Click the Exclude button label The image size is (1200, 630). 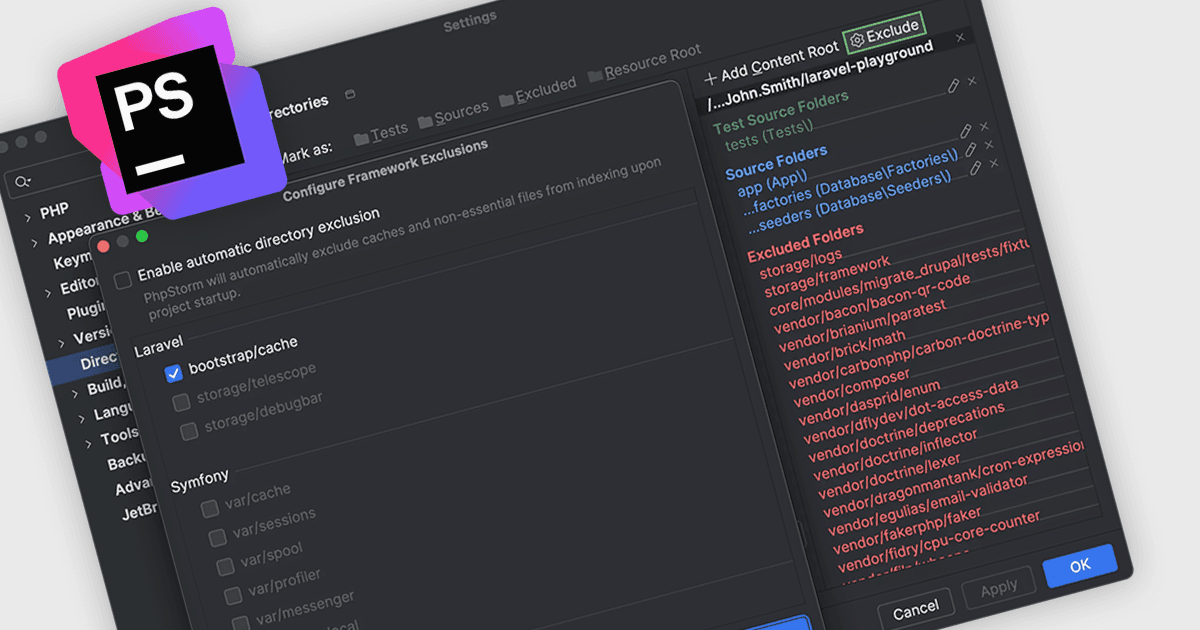point(893,32)
